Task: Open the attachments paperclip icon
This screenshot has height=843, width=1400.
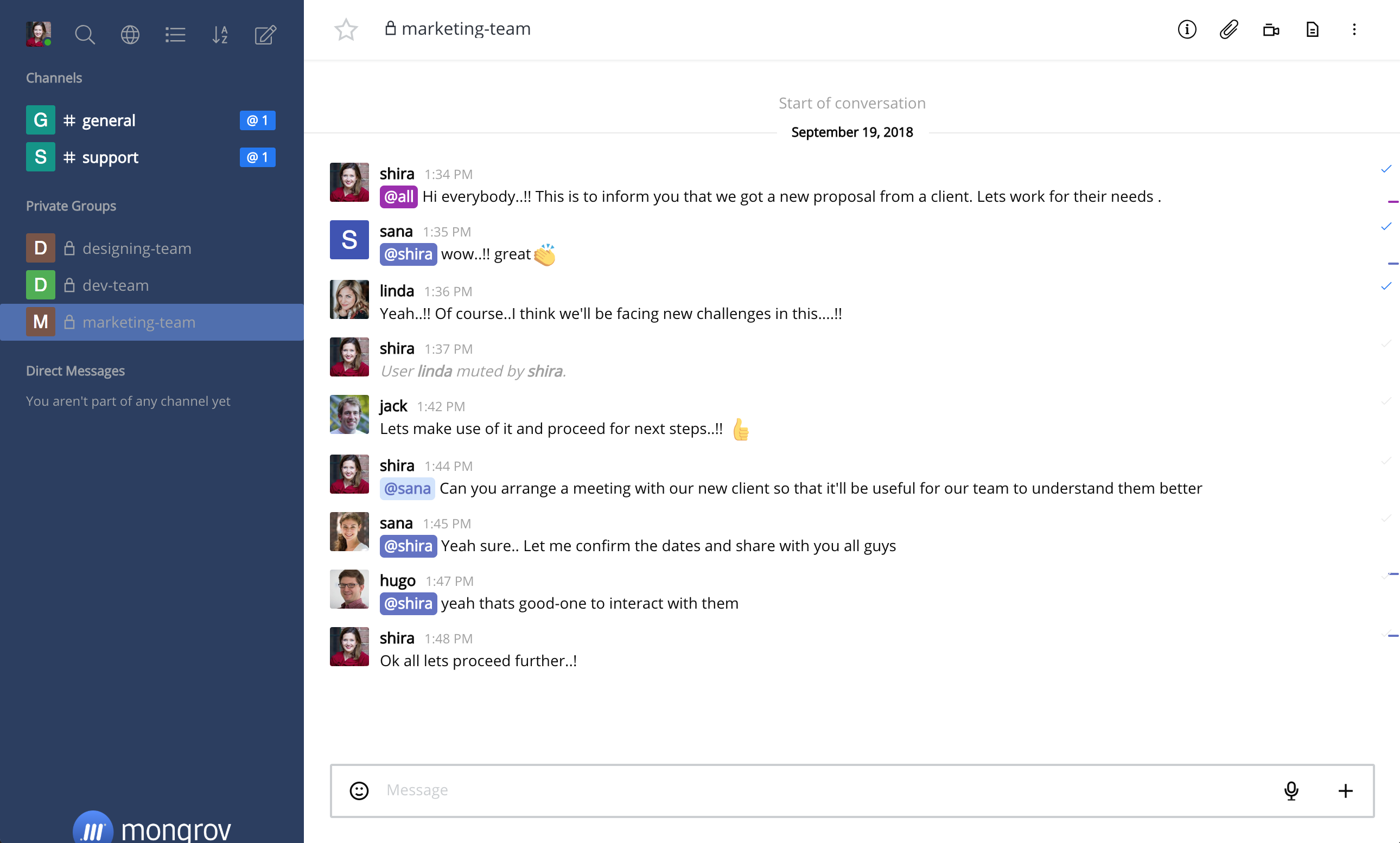Action: tap(1229, 29)
